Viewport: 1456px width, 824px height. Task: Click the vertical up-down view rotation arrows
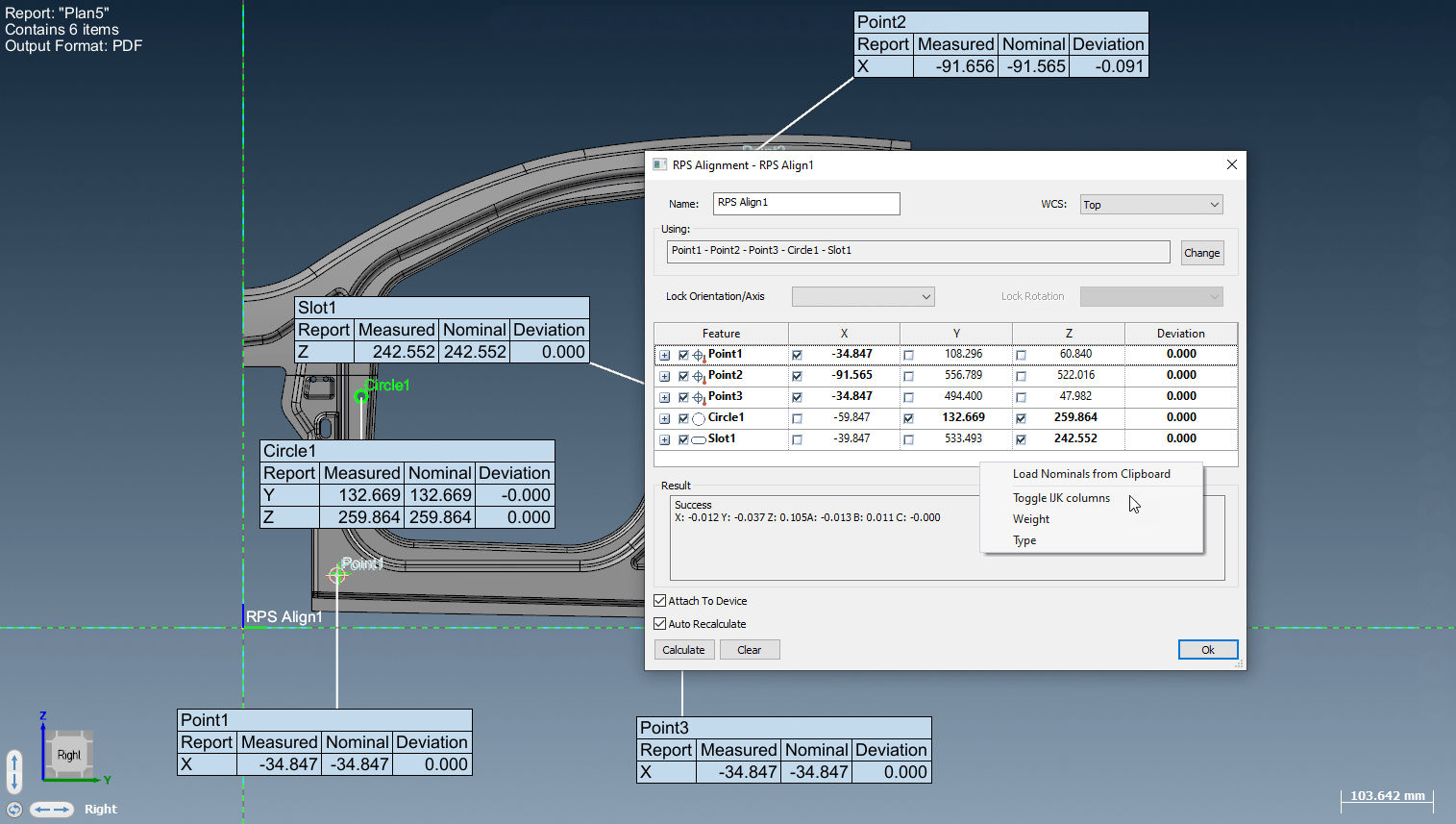13,771
